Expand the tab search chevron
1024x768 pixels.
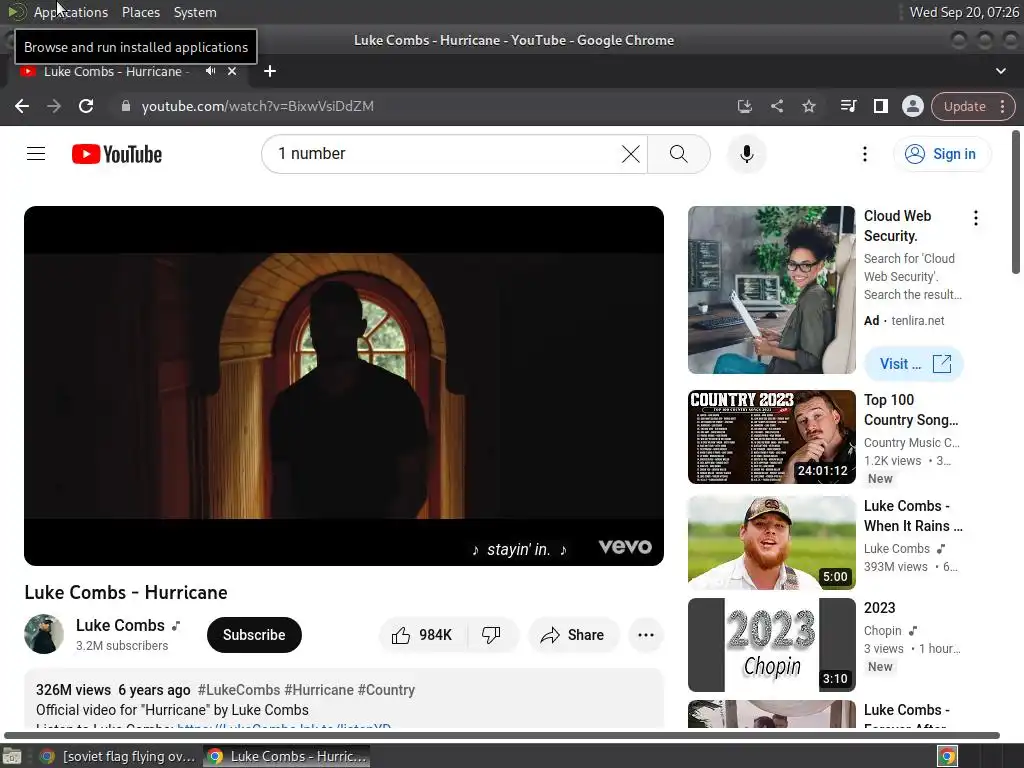point(1000,71)
